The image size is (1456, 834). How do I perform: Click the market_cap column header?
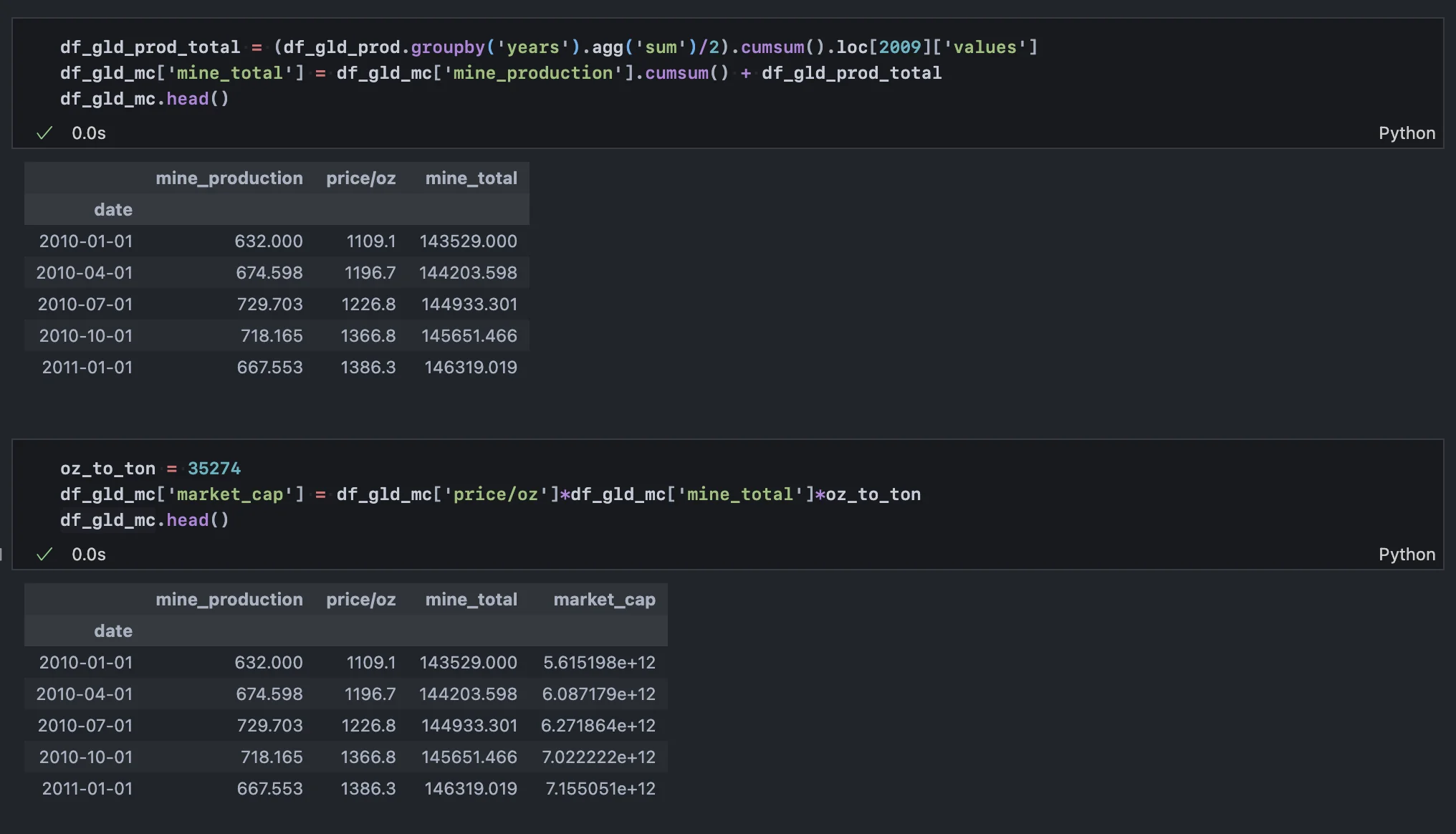pyautogui.click(x=604, y=600)
